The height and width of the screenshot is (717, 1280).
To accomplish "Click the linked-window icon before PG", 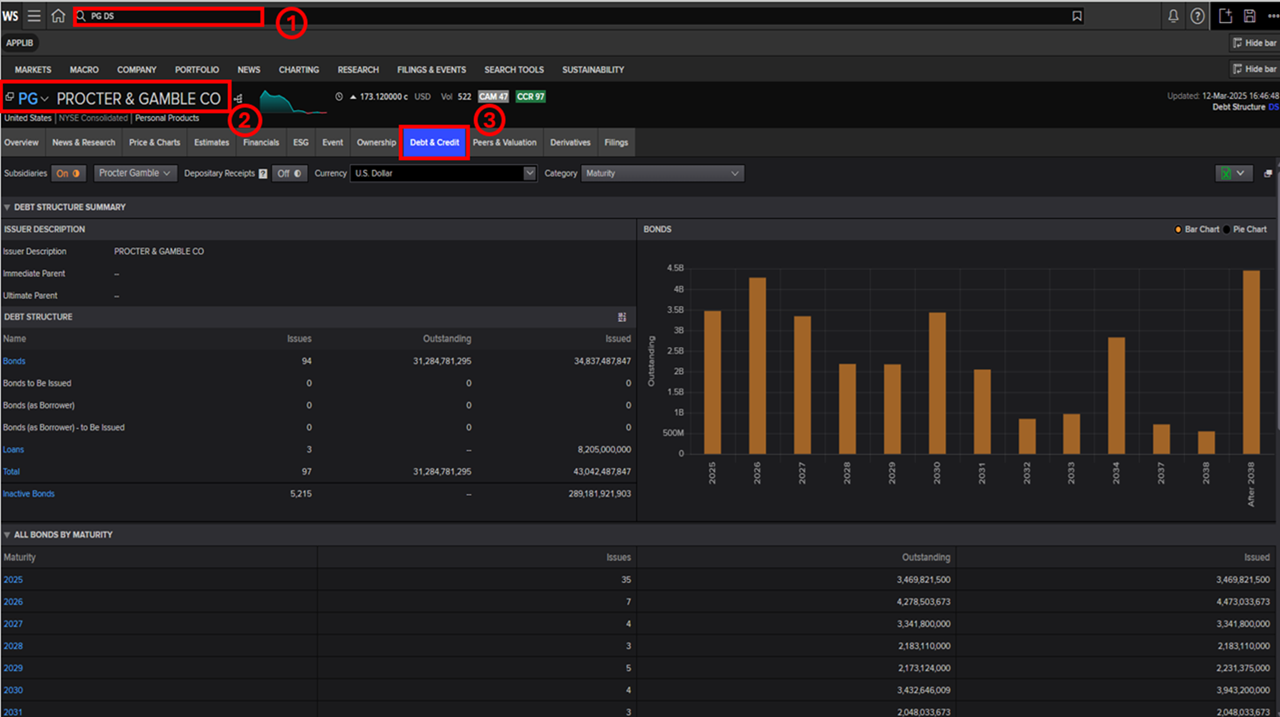I will [x=10, y=98].
